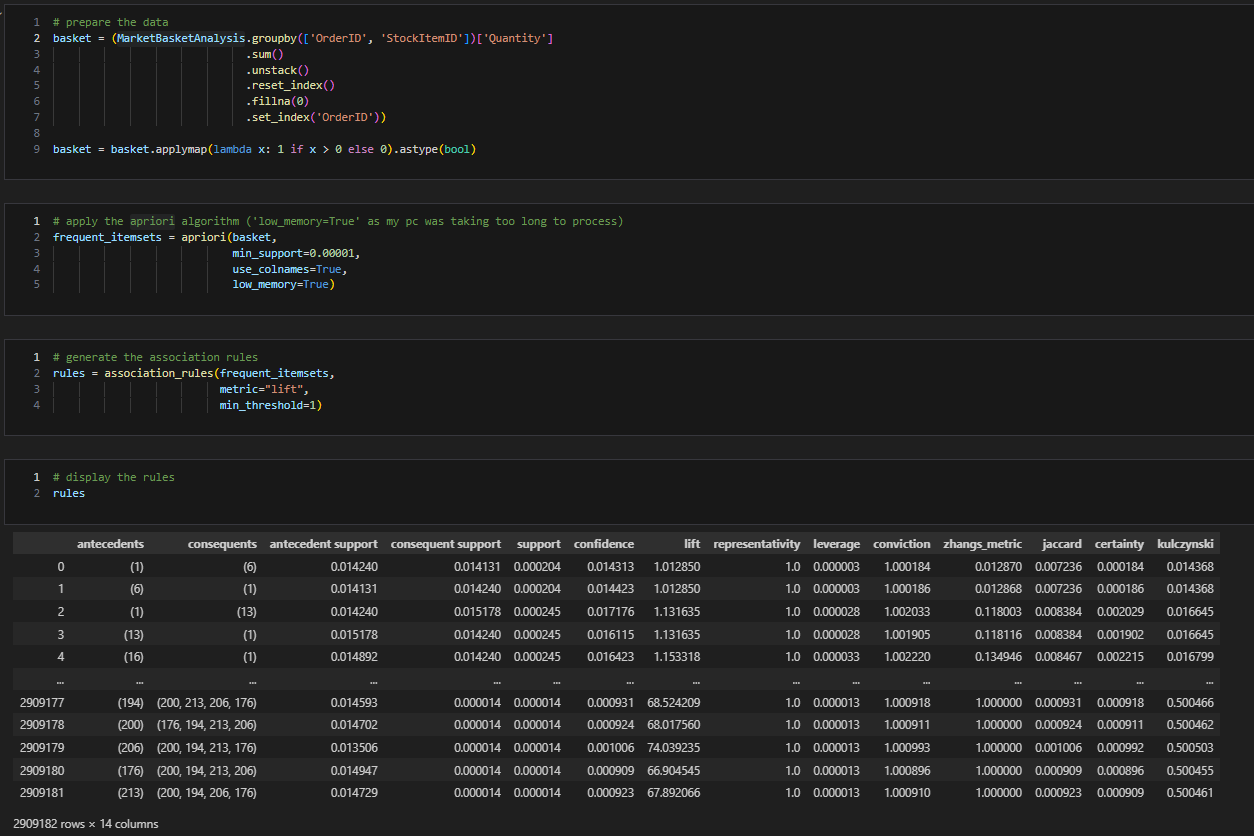Image resolution: width=1254 pixels, height=836 pixels.
Task: Click the zhangs_metric value 0.012870
Action: click(999, 566)
